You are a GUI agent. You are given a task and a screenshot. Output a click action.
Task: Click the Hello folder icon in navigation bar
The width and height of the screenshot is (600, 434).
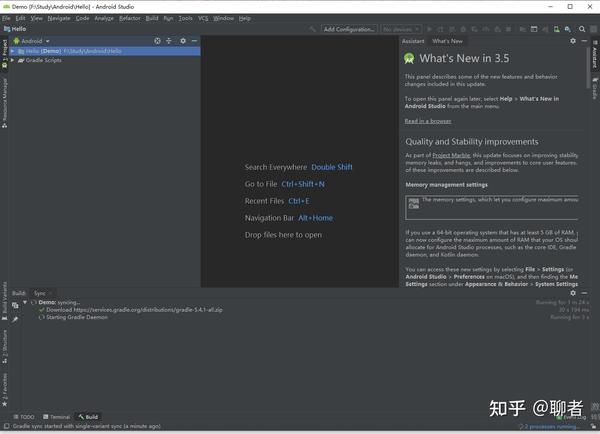tap(7, 29)
